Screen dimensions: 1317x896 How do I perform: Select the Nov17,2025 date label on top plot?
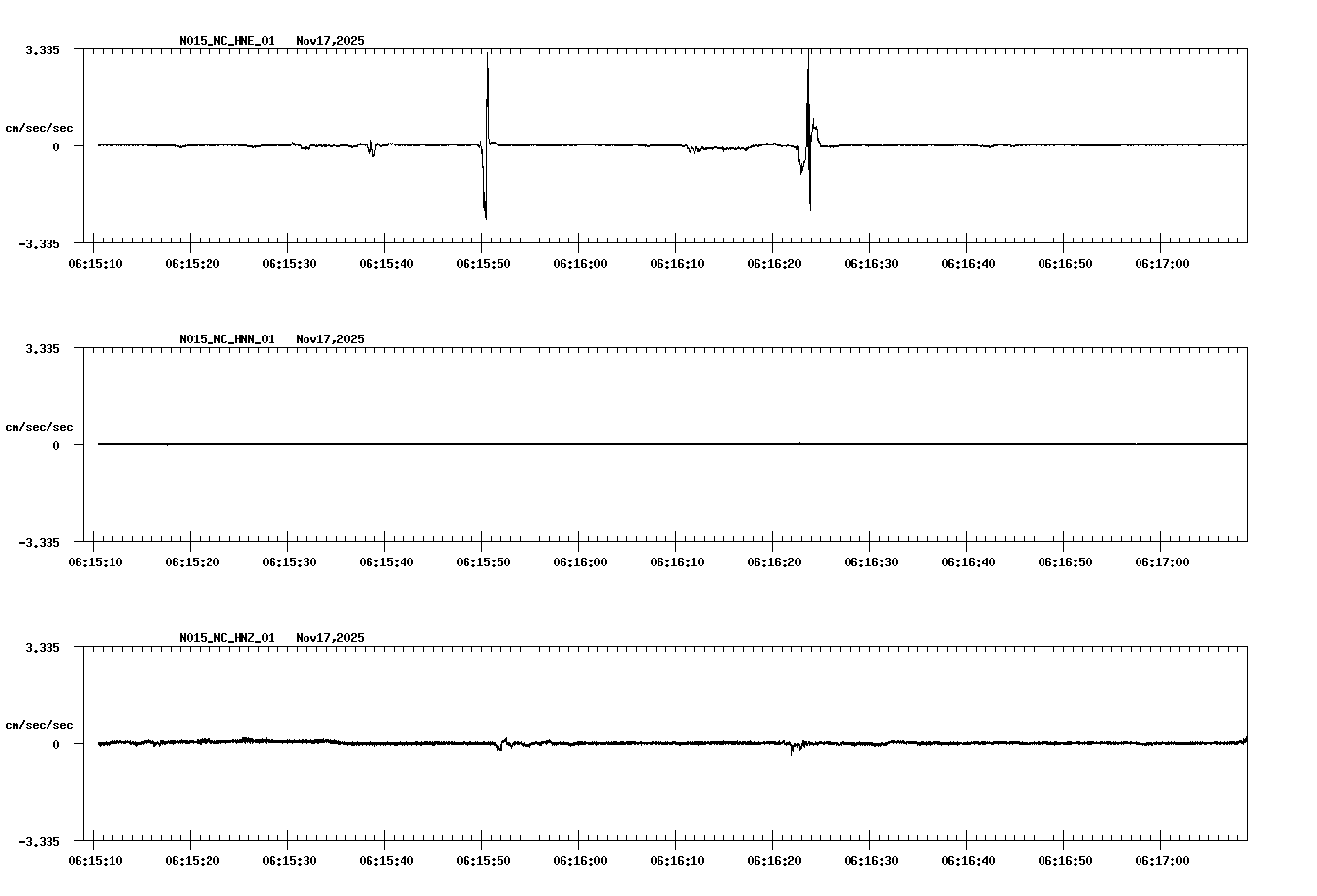329,41
